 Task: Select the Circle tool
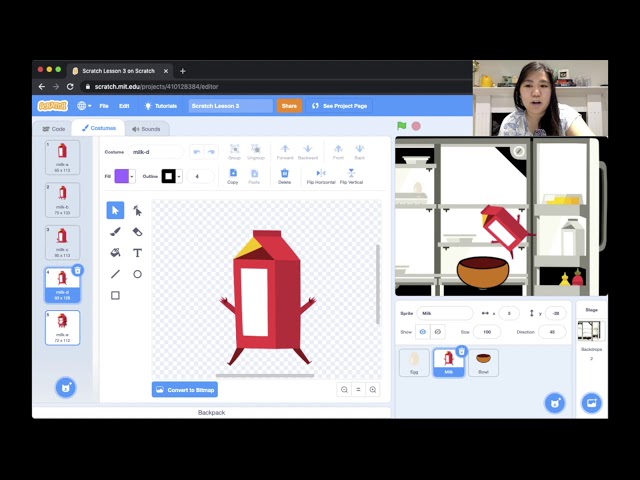point(137,274)
